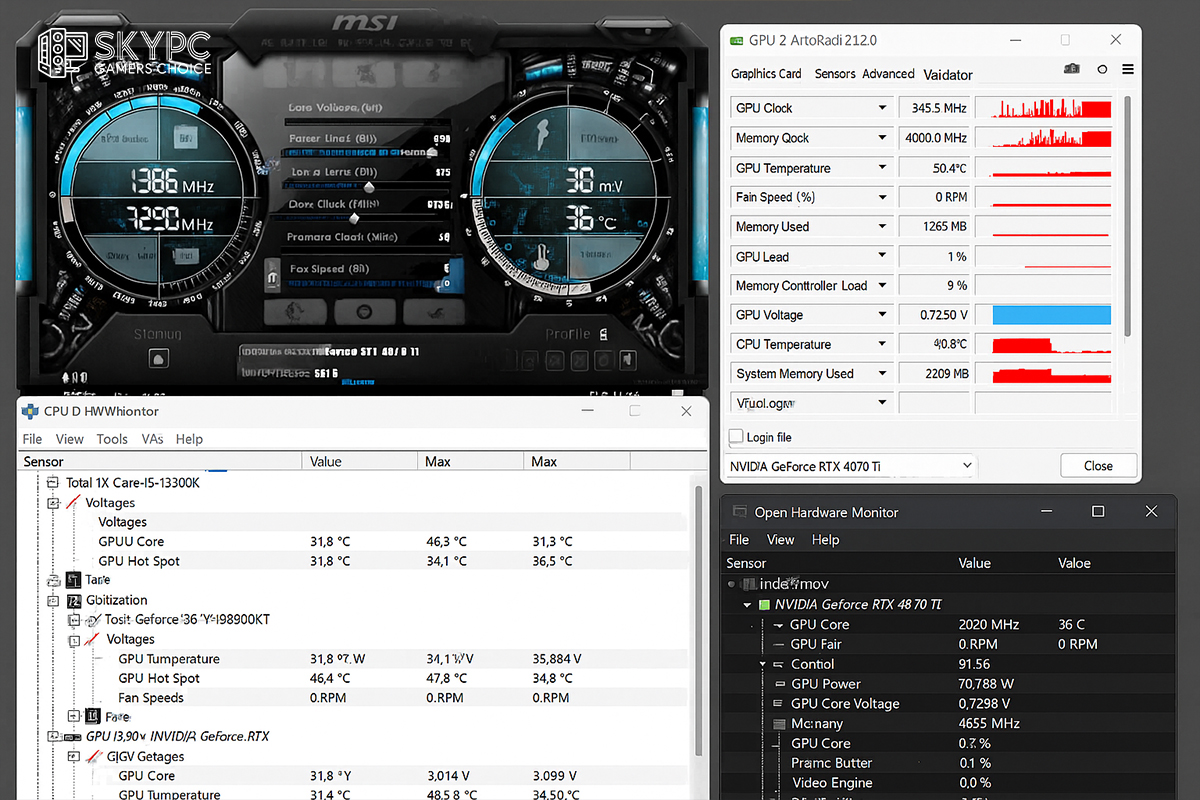This screenshot has width=1200, height=800.
Task: Open the Memory Used sensor dropdown
Action: tap(882, 226)
